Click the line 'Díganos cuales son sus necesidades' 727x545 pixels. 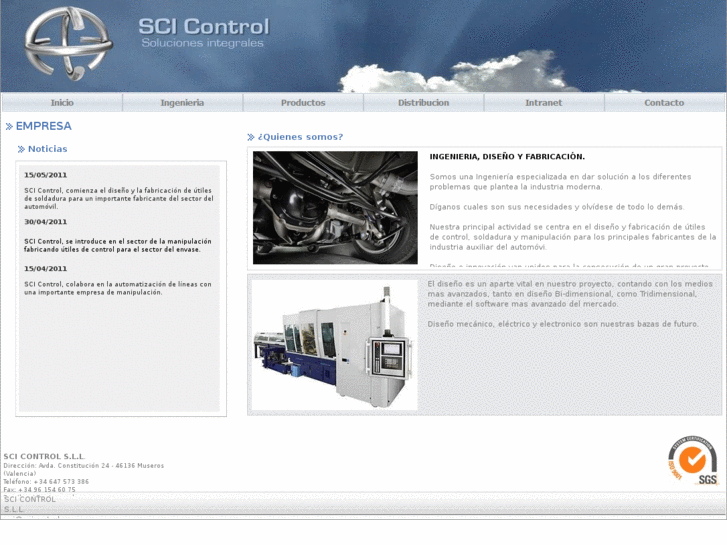click(x=557, y=207)
